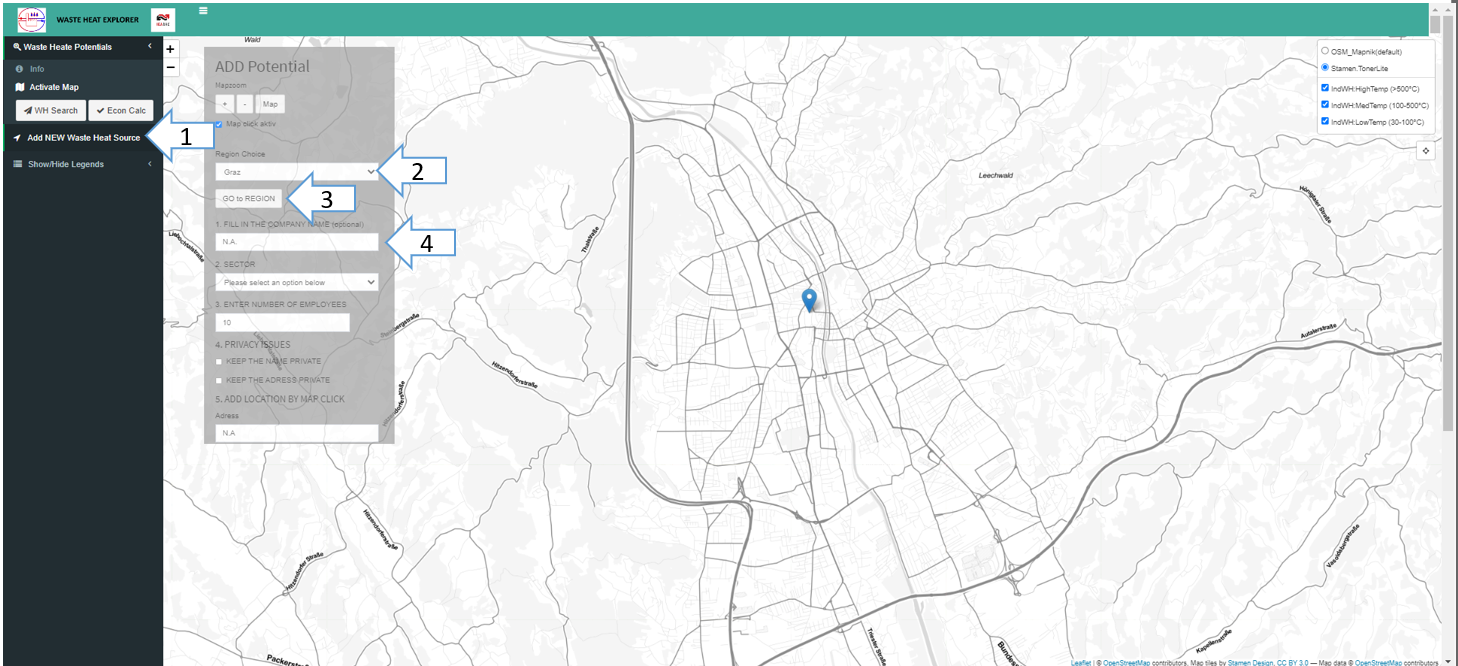Check KEEP THE ADRESS PRIVATE
The height and width of the screenshot is (666, 1458).
(x=219, y=380)
